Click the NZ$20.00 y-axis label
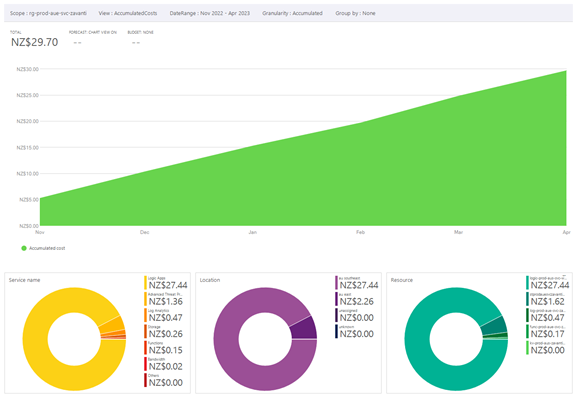Image resolution: width=577 pixels, height=398 pixels. pos(28,121)
